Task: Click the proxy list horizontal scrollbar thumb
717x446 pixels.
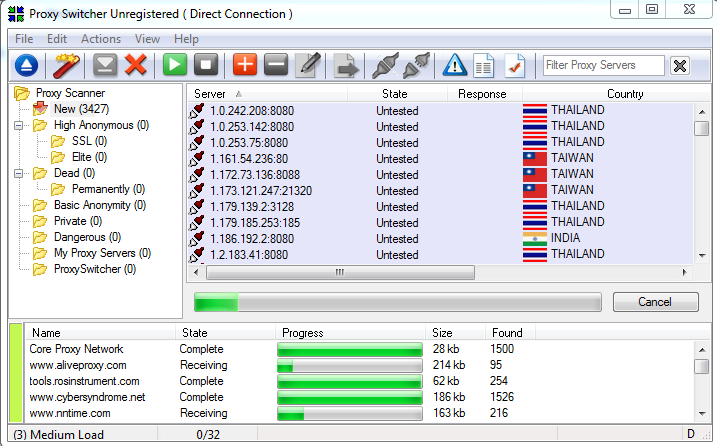Action: (x=340, y=273)
